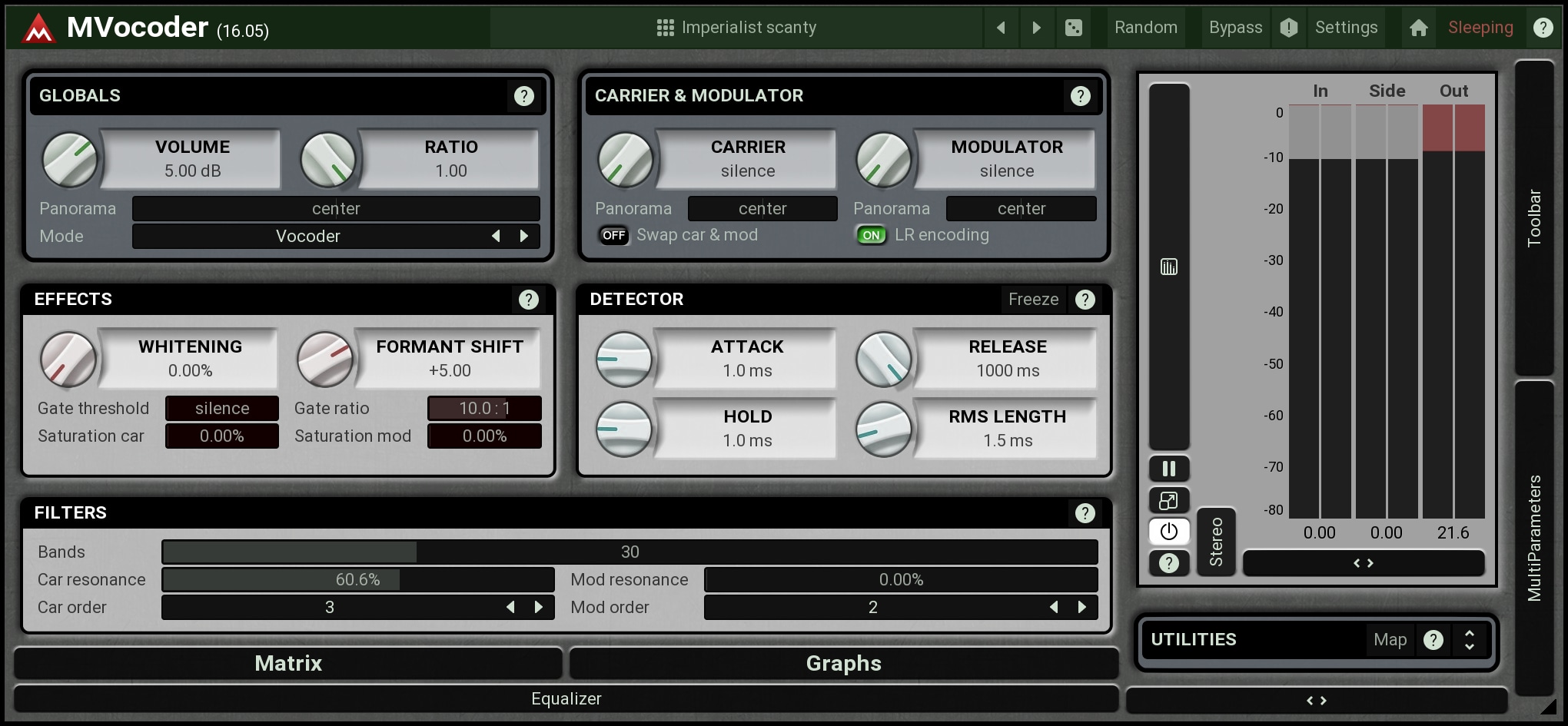Click the Random button
The image size is (1568, 726).
1146,28
